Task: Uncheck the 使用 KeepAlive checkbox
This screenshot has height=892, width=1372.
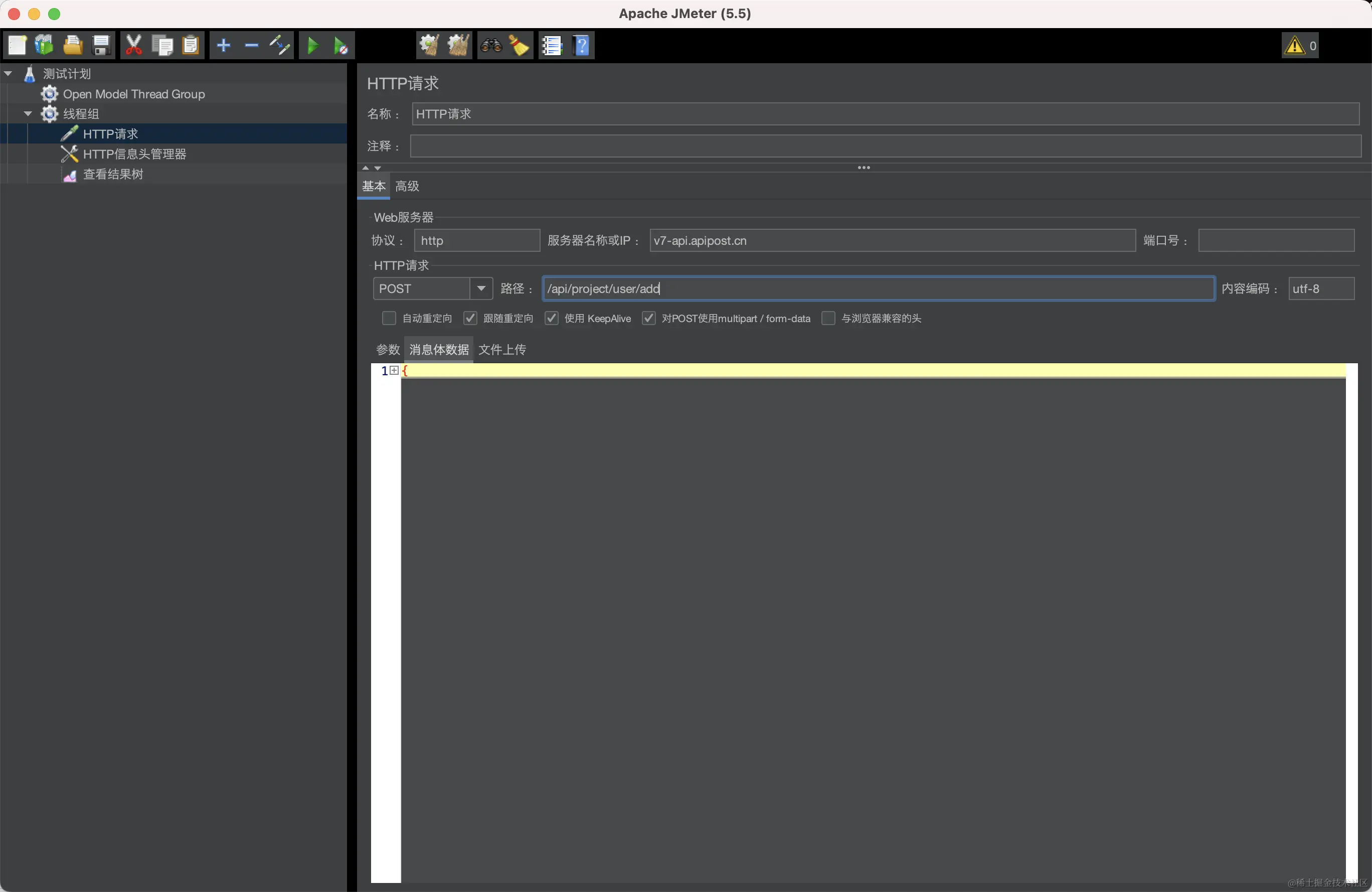Action: (552, 318)
